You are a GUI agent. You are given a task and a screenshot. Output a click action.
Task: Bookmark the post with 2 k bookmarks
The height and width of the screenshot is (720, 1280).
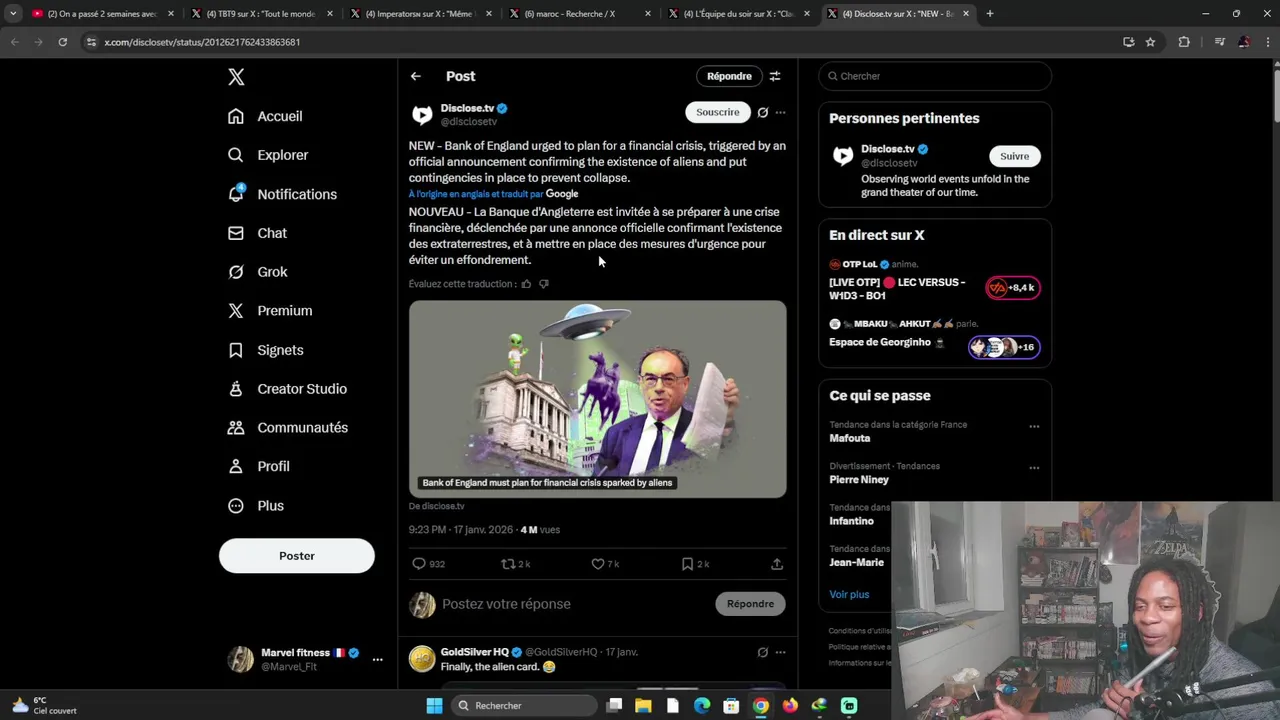[687, 564]
